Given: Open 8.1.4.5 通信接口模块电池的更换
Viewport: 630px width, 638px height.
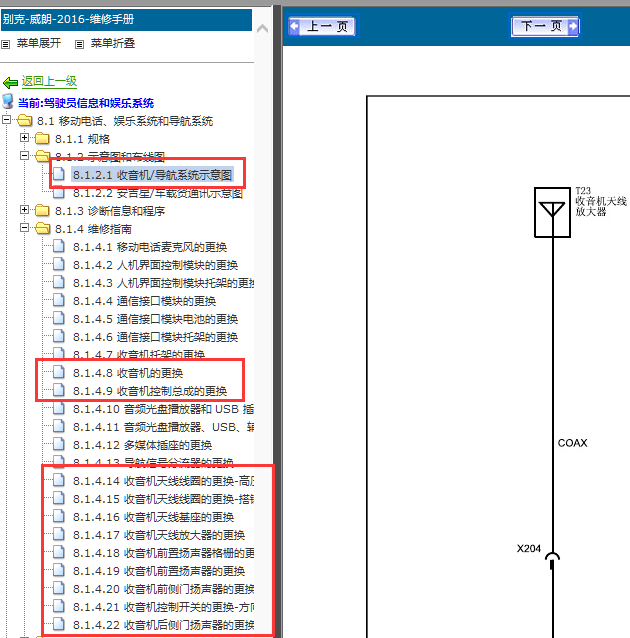Looking at the screenshot, I should pos(155,319).
